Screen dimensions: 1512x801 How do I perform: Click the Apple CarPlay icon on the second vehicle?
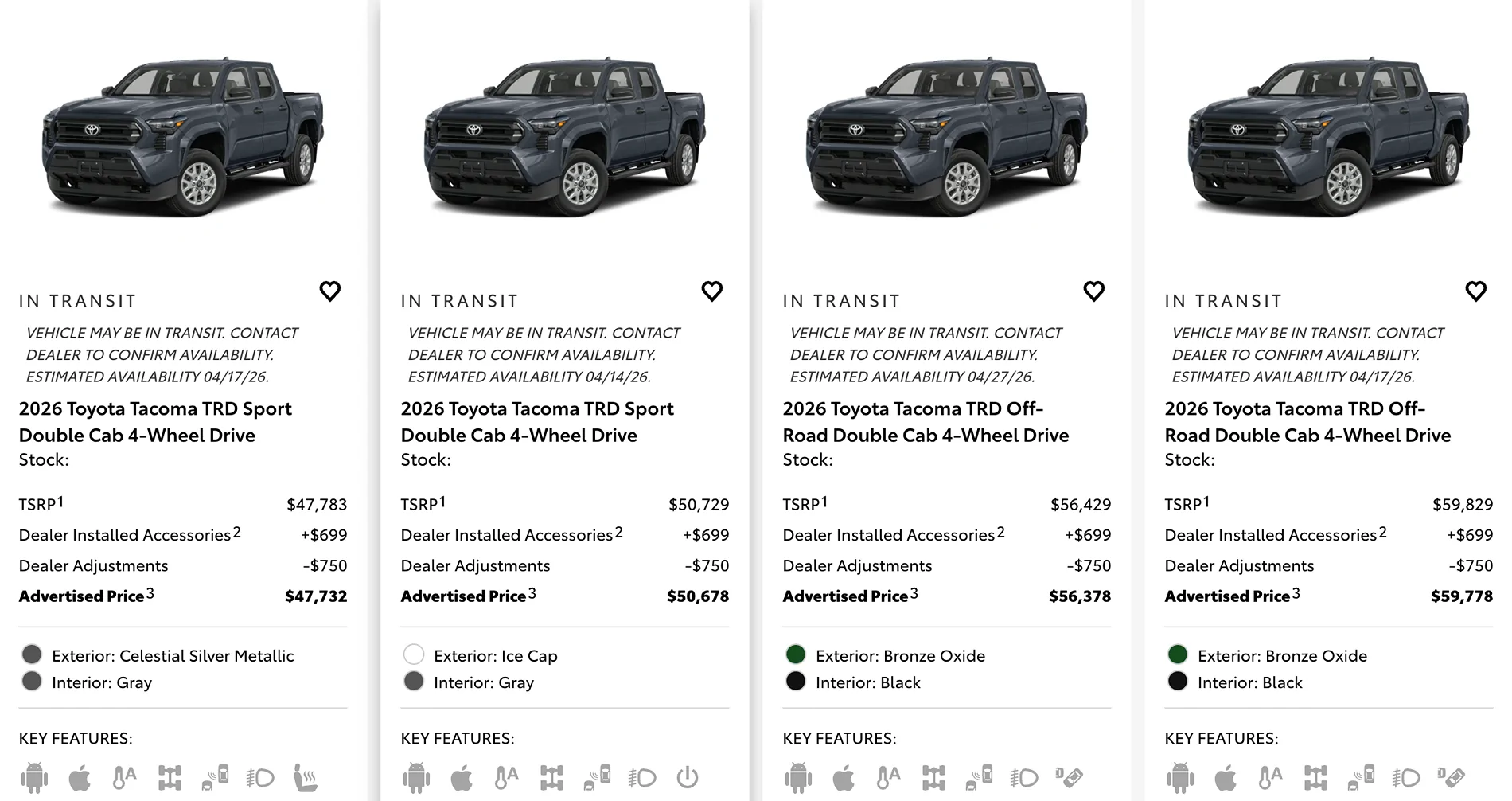tap(462, 776)
